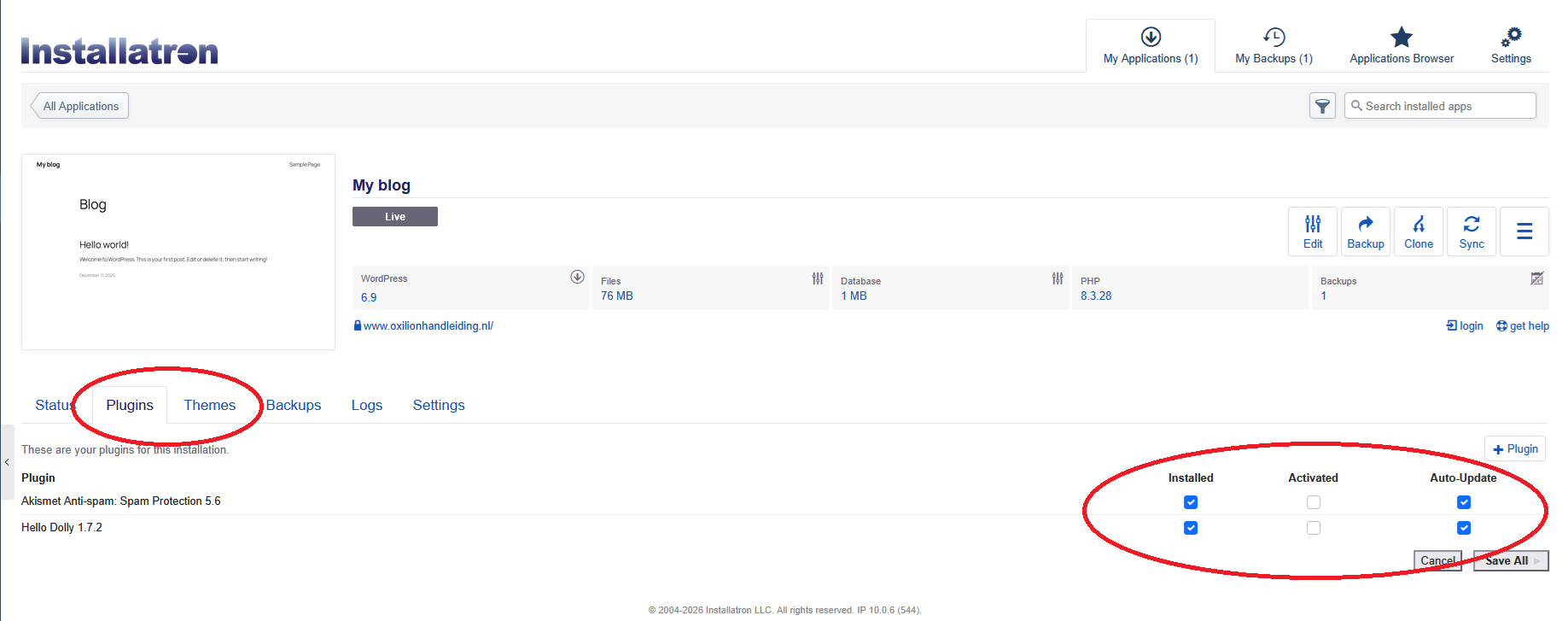Click the Clone button

coord(1419,231)
